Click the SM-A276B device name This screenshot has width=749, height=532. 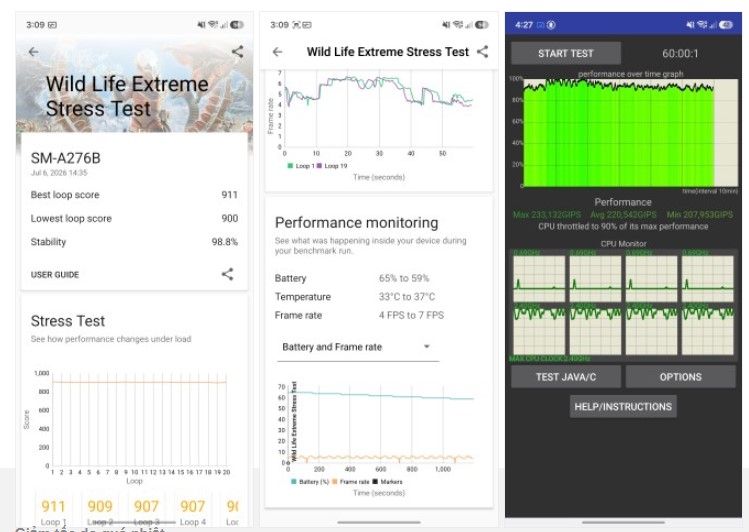click(x=65, y=158)
